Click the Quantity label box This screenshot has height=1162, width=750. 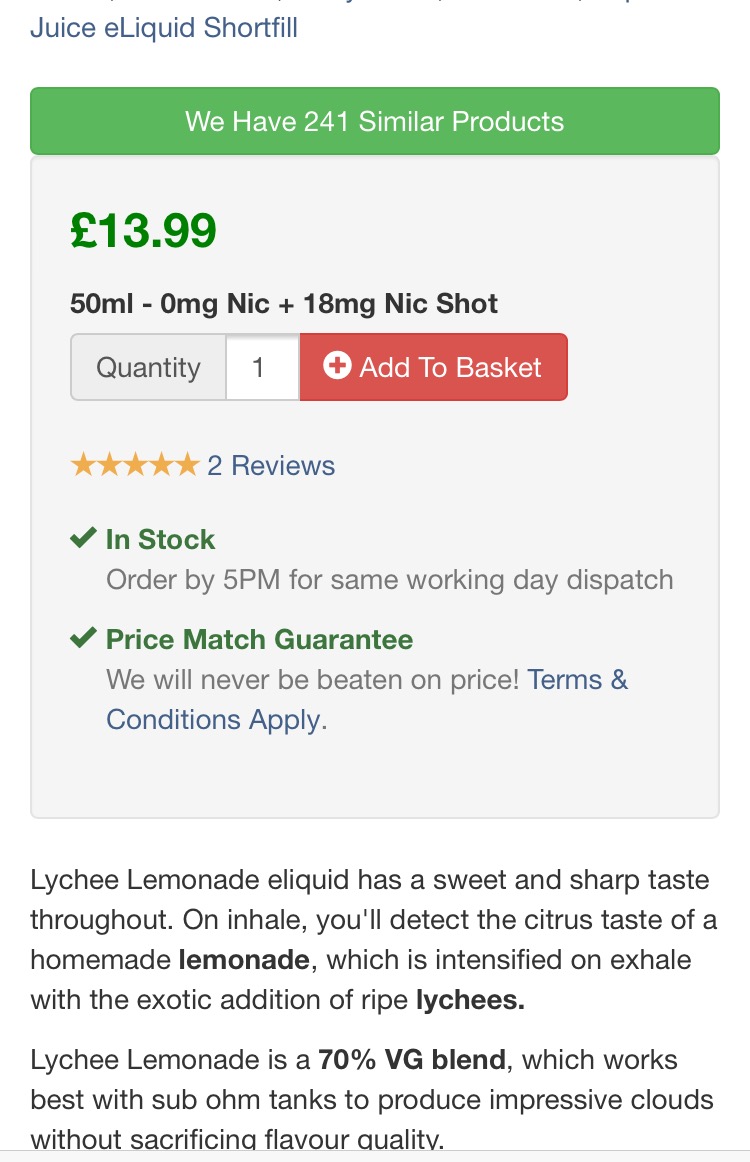tap(148, 367)
